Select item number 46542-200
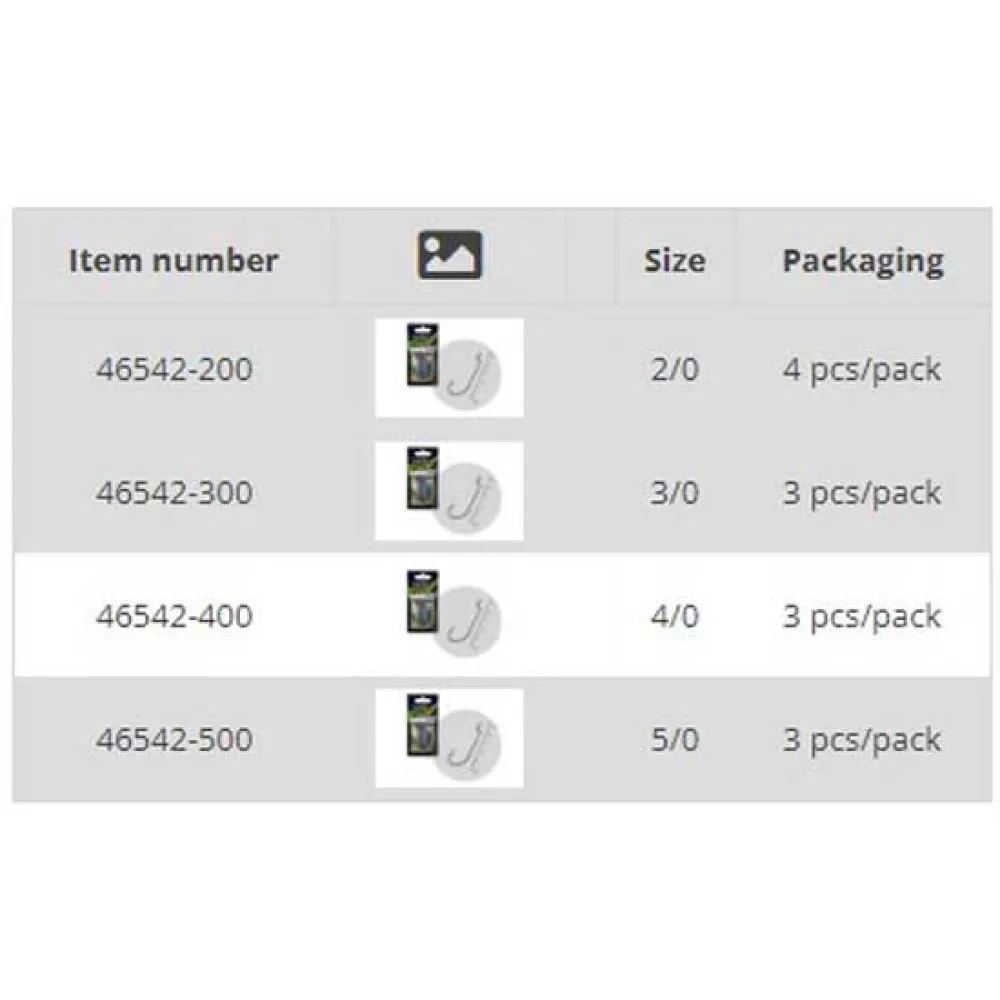This screenshot has height=1000, width=1000. [174, 370]
